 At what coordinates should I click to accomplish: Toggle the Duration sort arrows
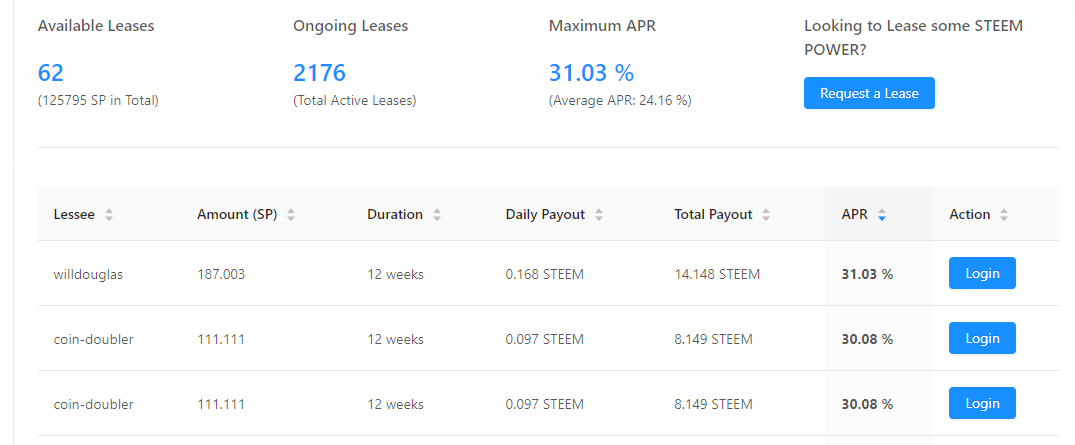coord(437,215)
